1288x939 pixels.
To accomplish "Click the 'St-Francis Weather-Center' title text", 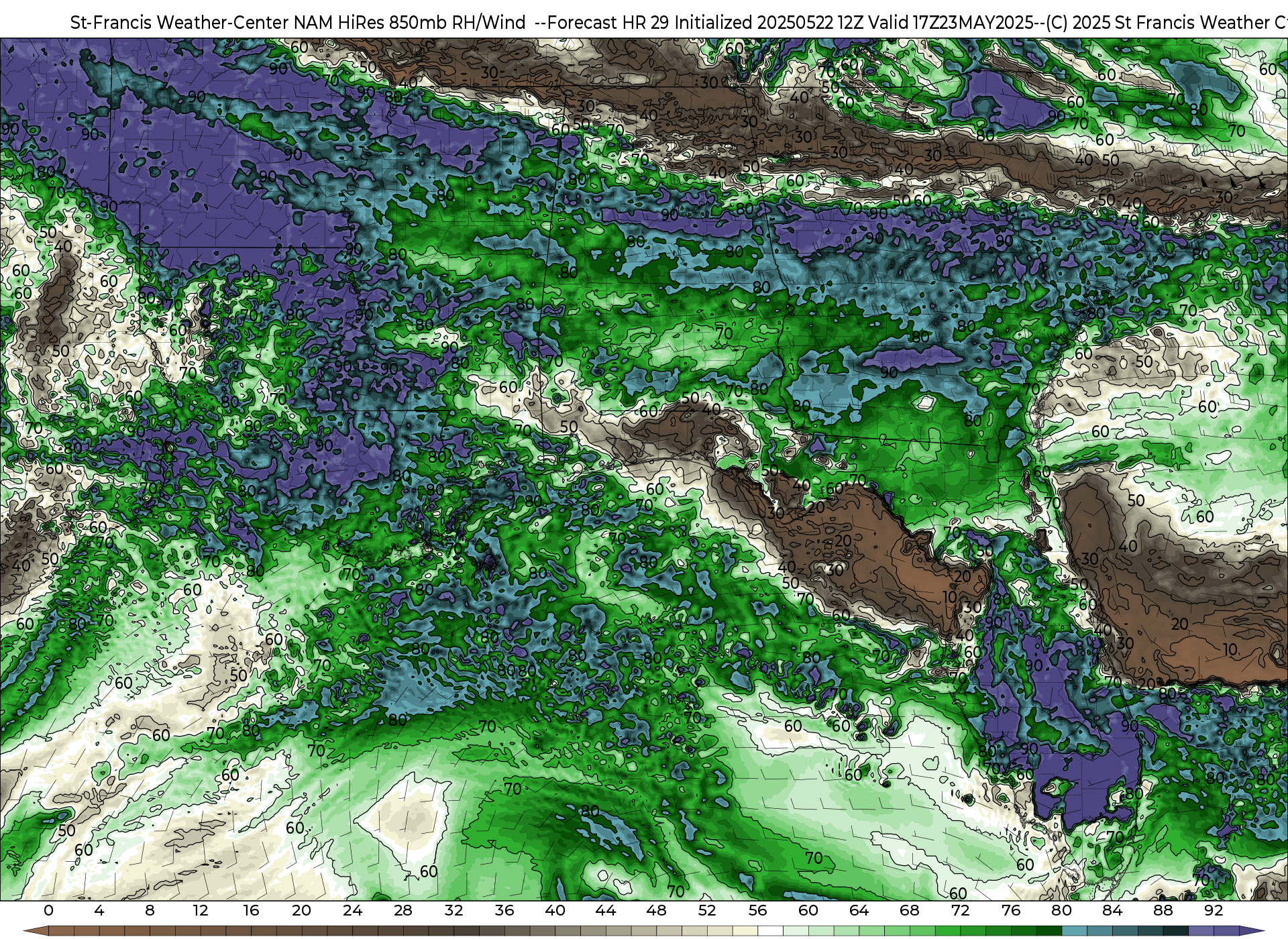I will click(180, 23).
